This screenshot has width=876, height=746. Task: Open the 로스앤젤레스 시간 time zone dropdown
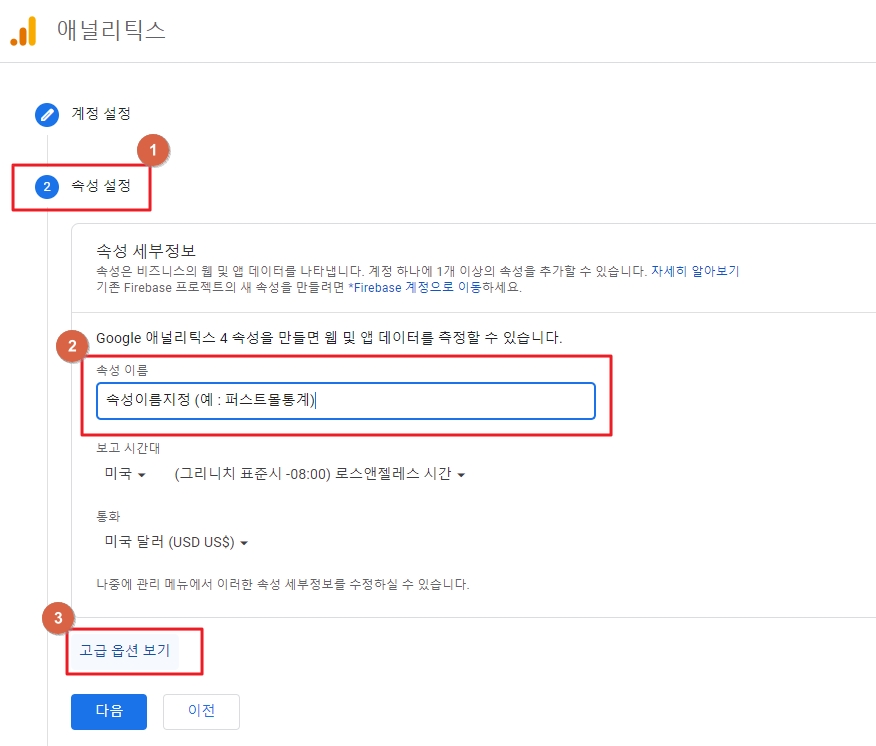320,474
